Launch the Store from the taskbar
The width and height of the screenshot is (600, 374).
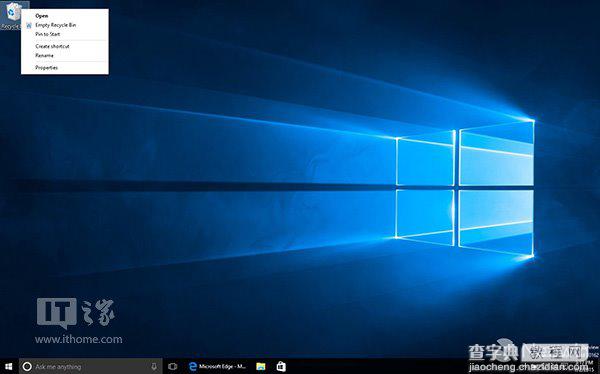coord(281,366)
